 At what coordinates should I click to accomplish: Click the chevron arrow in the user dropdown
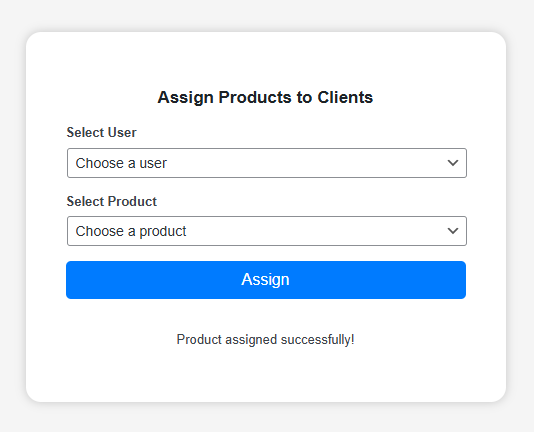tap(453, 163)
